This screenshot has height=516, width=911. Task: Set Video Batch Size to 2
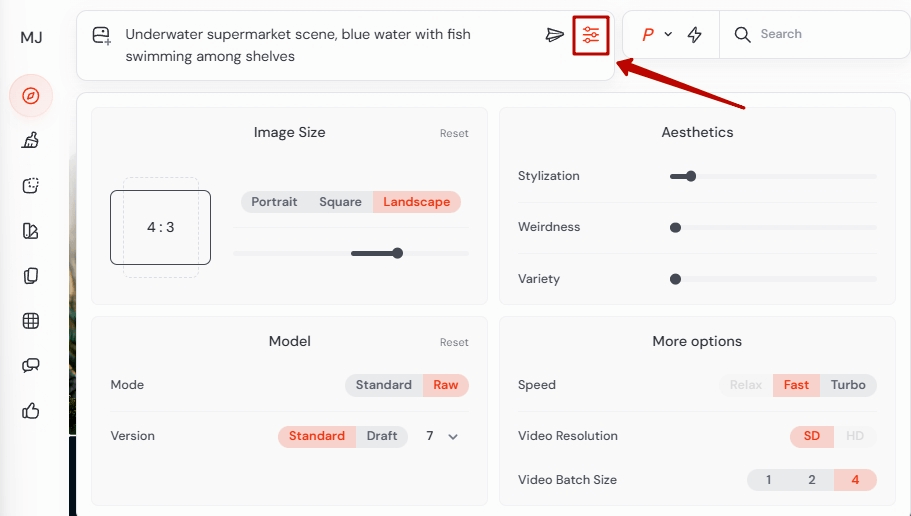coord(811,480)
